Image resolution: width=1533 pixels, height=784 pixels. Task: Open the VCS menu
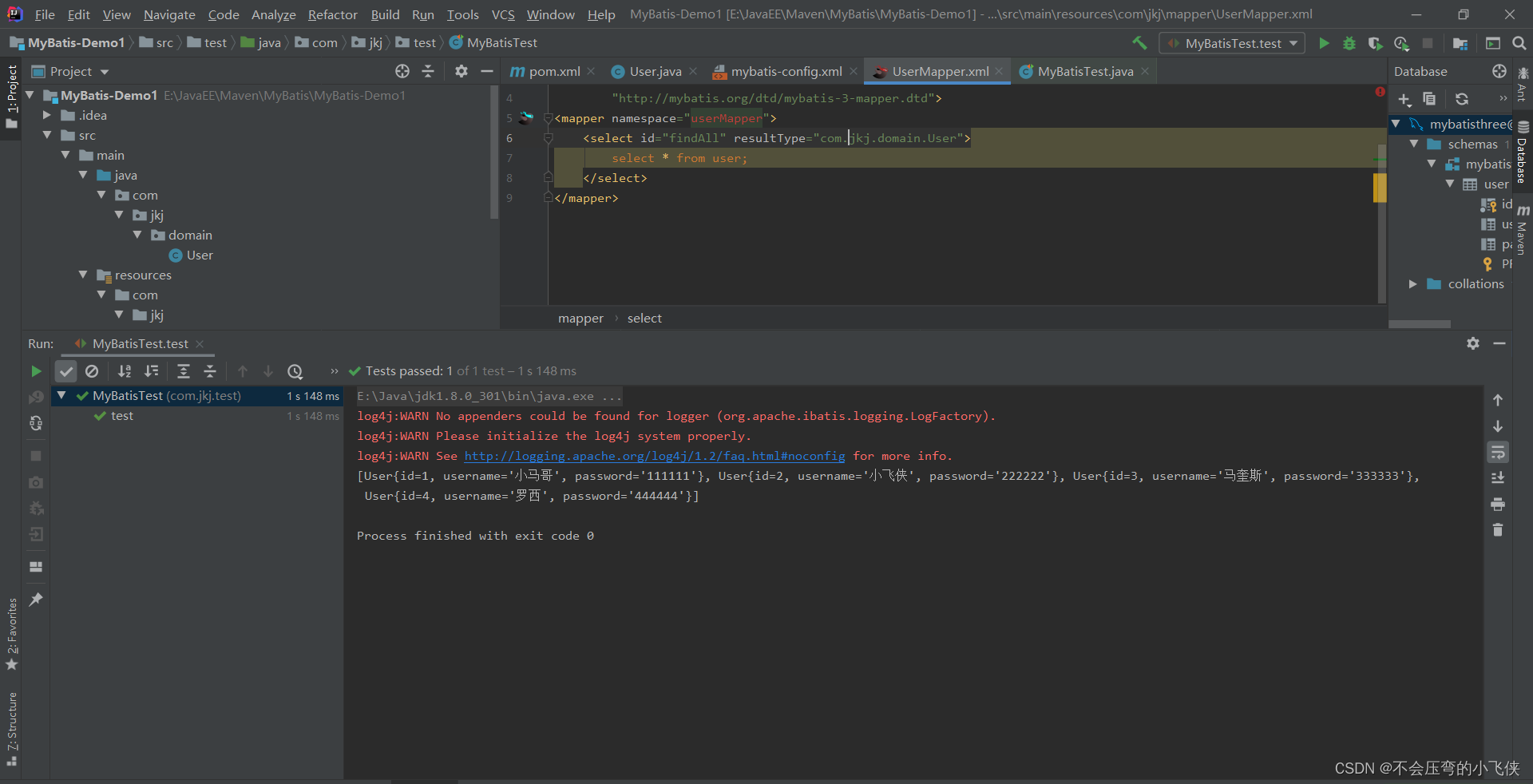click(503, 14)
